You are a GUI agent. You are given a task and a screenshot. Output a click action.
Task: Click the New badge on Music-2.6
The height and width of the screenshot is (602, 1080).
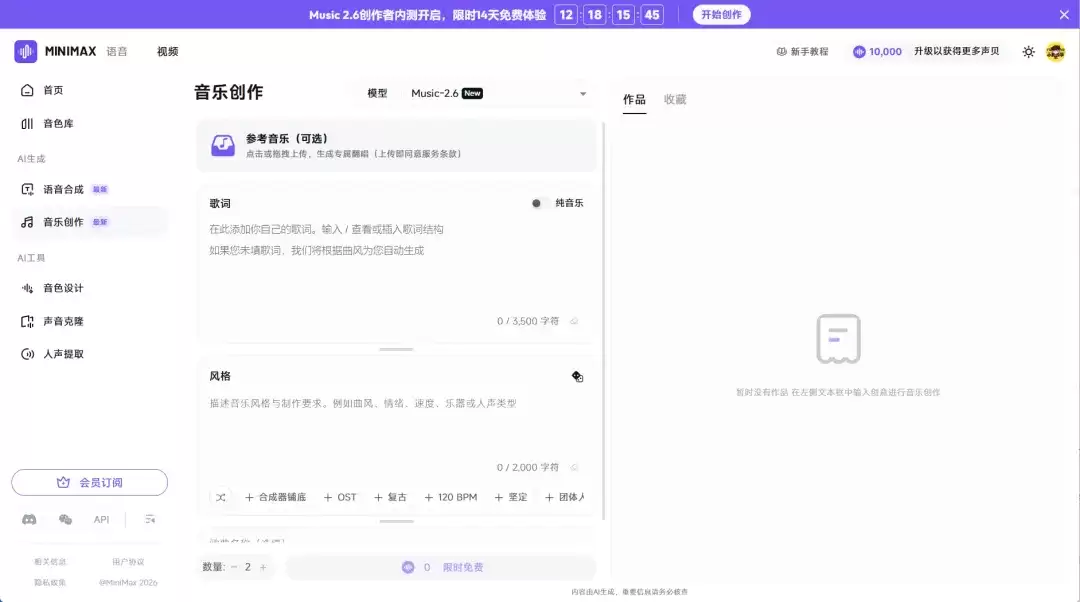pos(472,93)
